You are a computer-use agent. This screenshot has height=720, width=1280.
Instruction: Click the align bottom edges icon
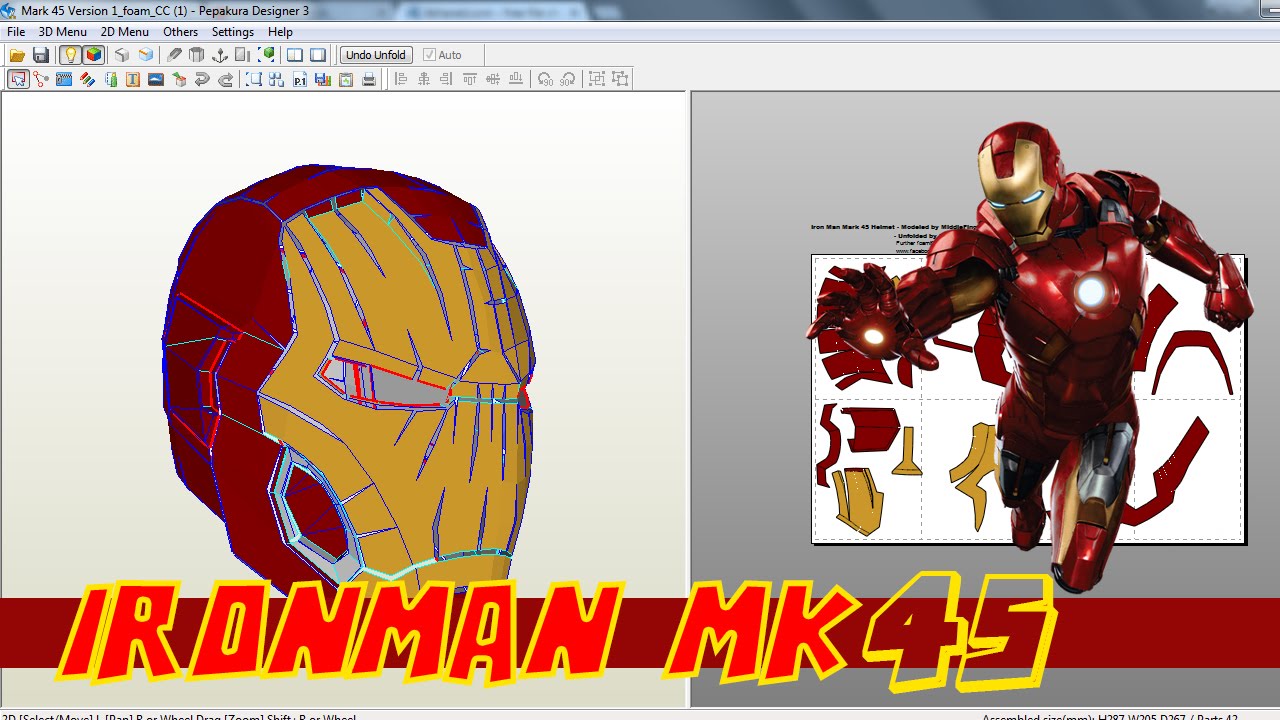516,79
